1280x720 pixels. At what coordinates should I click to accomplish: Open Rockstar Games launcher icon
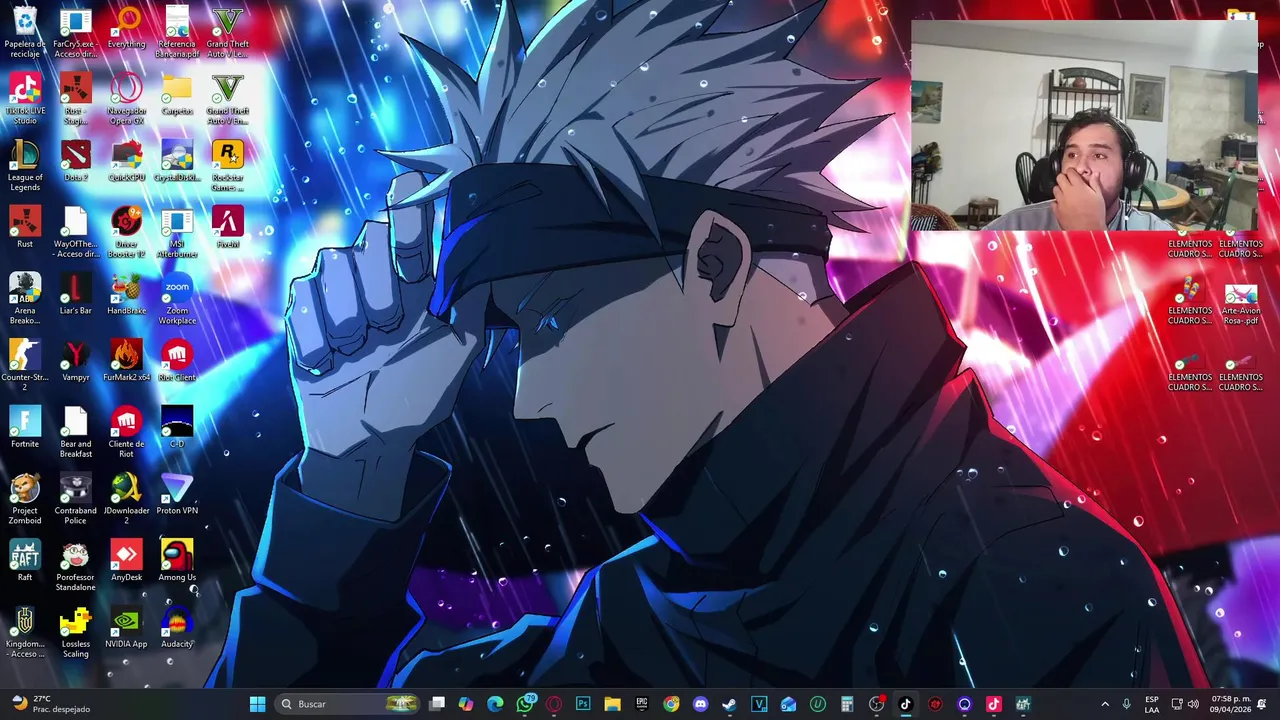tap(228, 165)
